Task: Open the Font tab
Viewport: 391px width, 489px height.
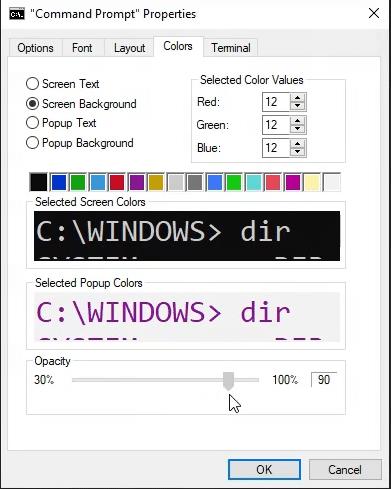Action: 82,48
